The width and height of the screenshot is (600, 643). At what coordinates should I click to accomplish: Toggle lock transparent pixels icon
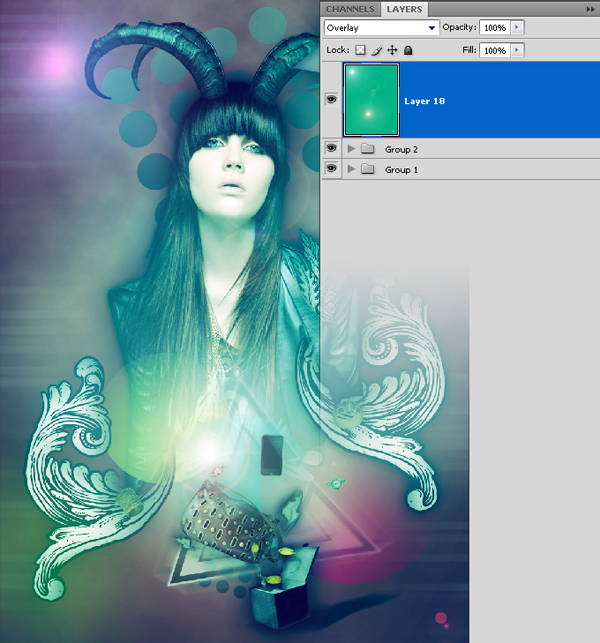click(360, 50)
